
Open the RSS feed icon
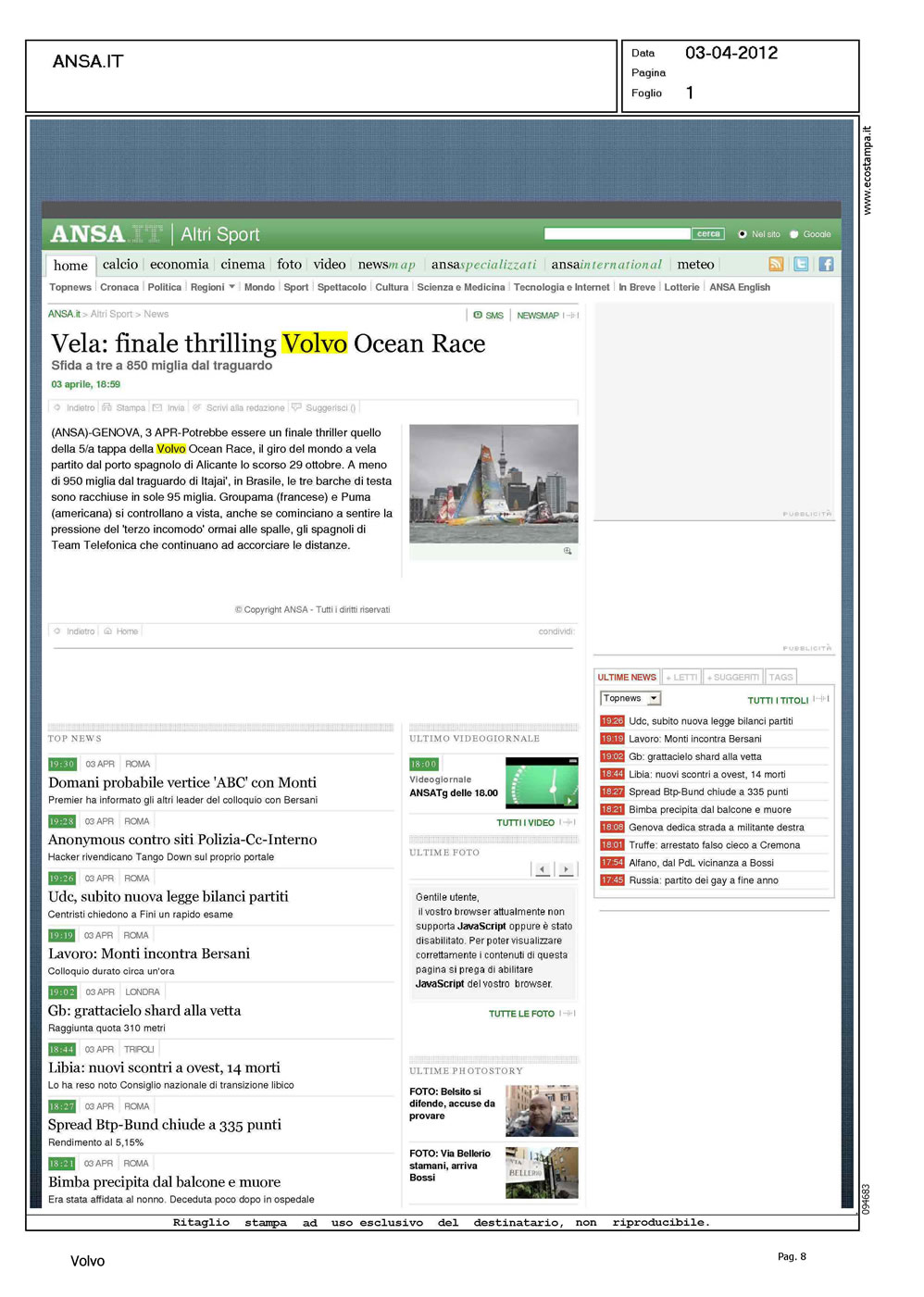pos(776,264)
